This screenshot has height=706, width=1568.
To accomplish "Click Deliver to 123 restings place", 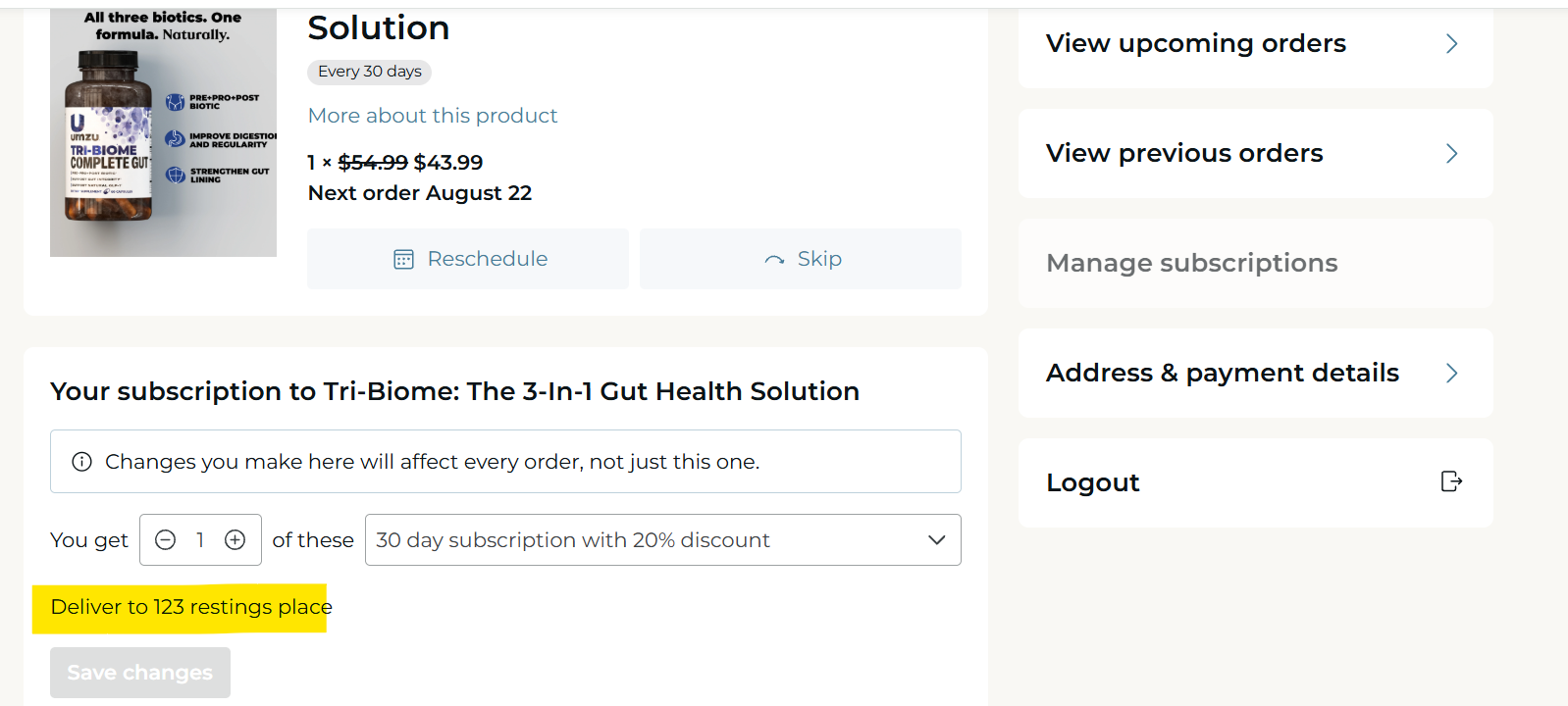I will [191, 607].
